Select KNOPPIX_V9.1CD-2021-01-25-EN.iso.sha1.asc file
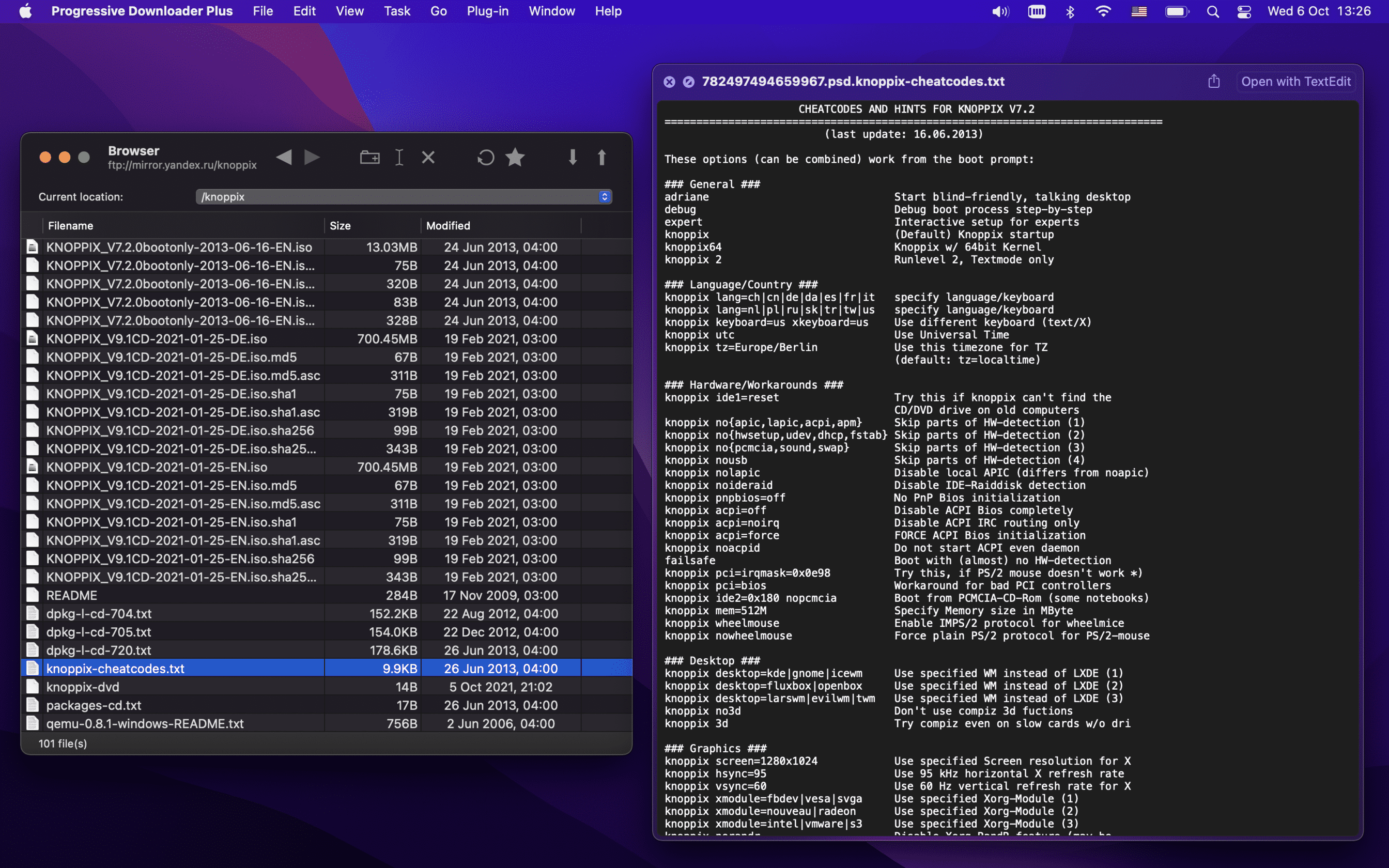 (327, 540)
